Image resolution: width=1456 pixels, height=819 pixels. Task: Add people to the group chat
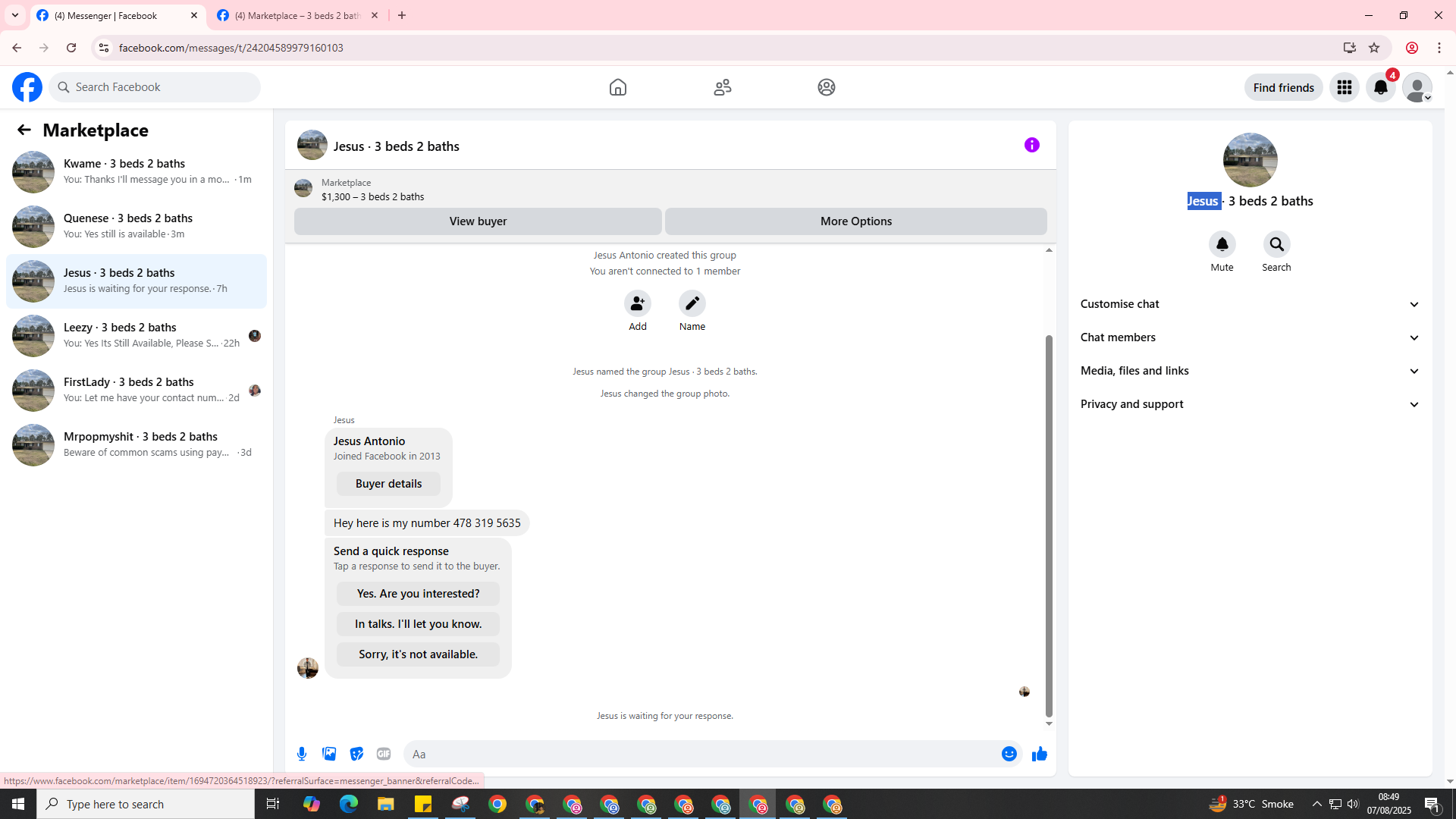click(x=638, y=303)
